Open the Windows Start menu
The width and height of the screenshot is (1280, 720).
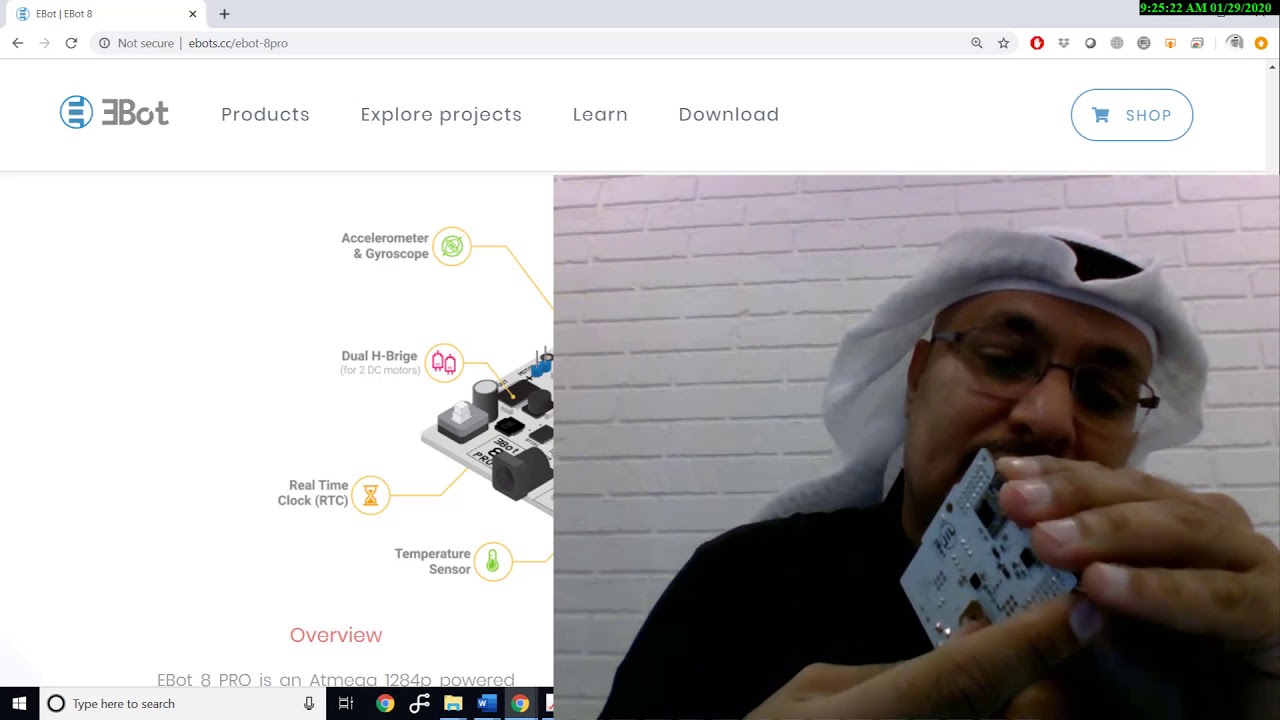(x=19, y=704)
